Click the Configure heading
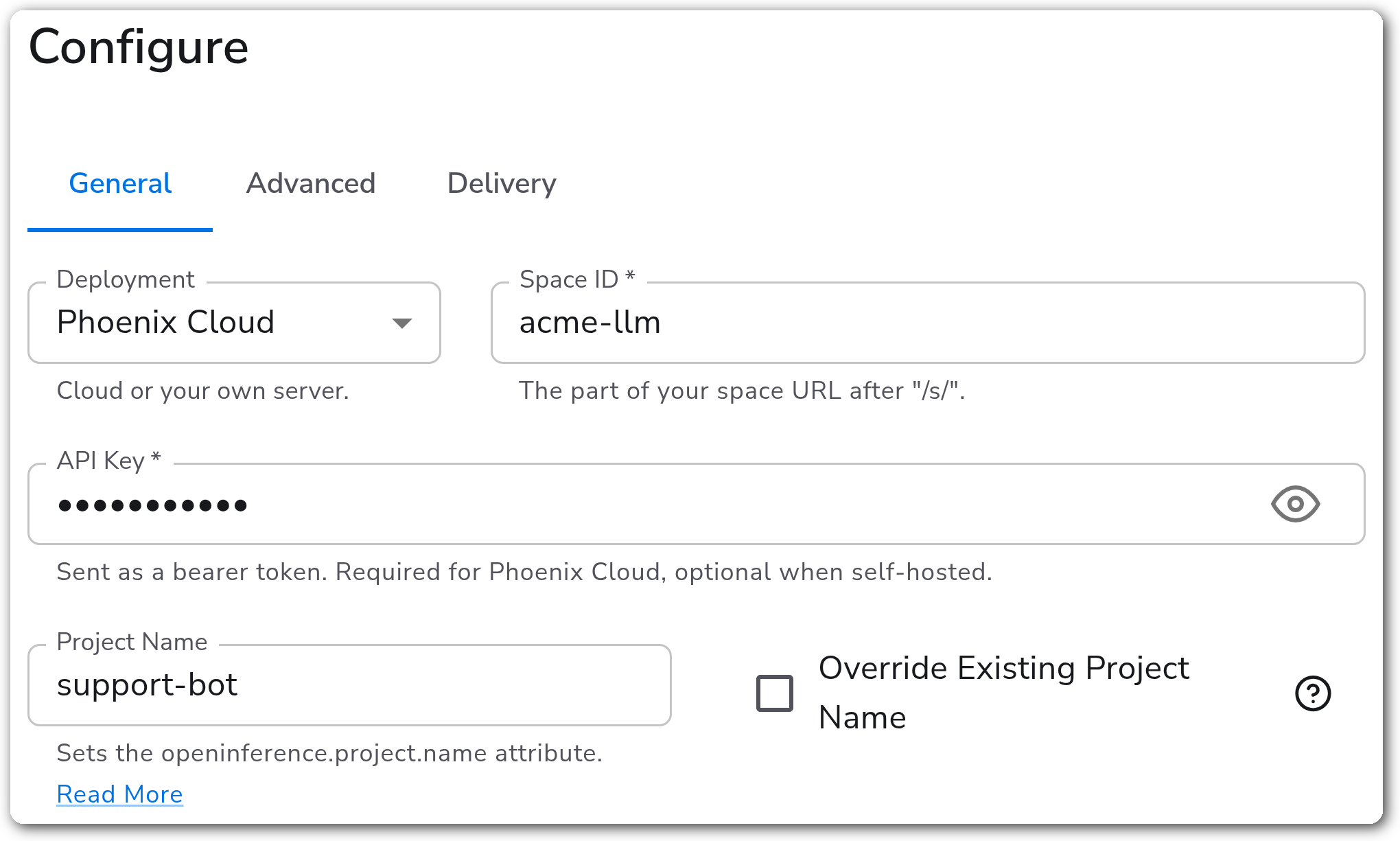 tap(139, 48)
